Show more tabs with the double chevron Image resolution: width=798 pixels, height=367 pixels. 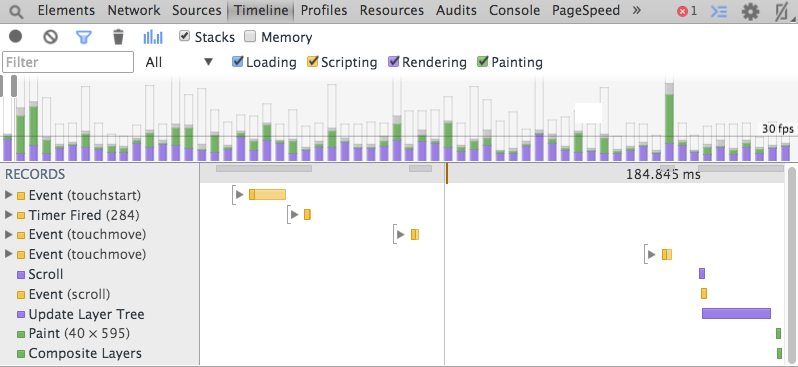click(x=636, y=10)
